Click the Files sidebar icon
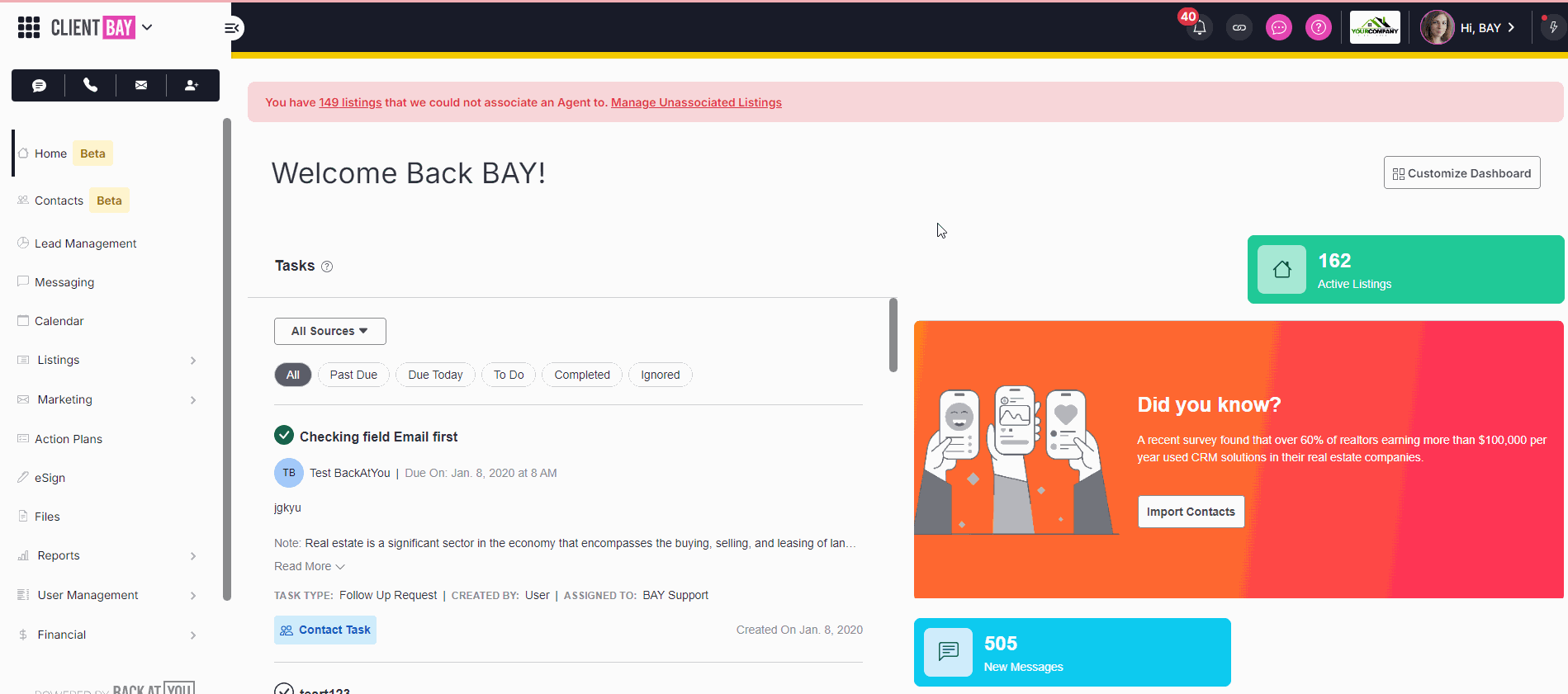The image size is (1568, 694). coord(23,516)
